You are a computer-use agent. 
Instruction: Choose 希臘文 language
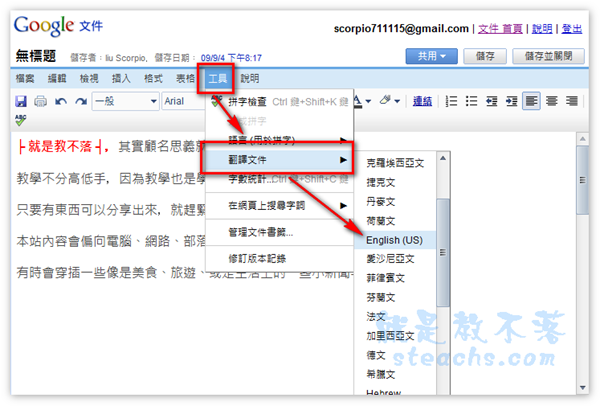tap(395, 374)
